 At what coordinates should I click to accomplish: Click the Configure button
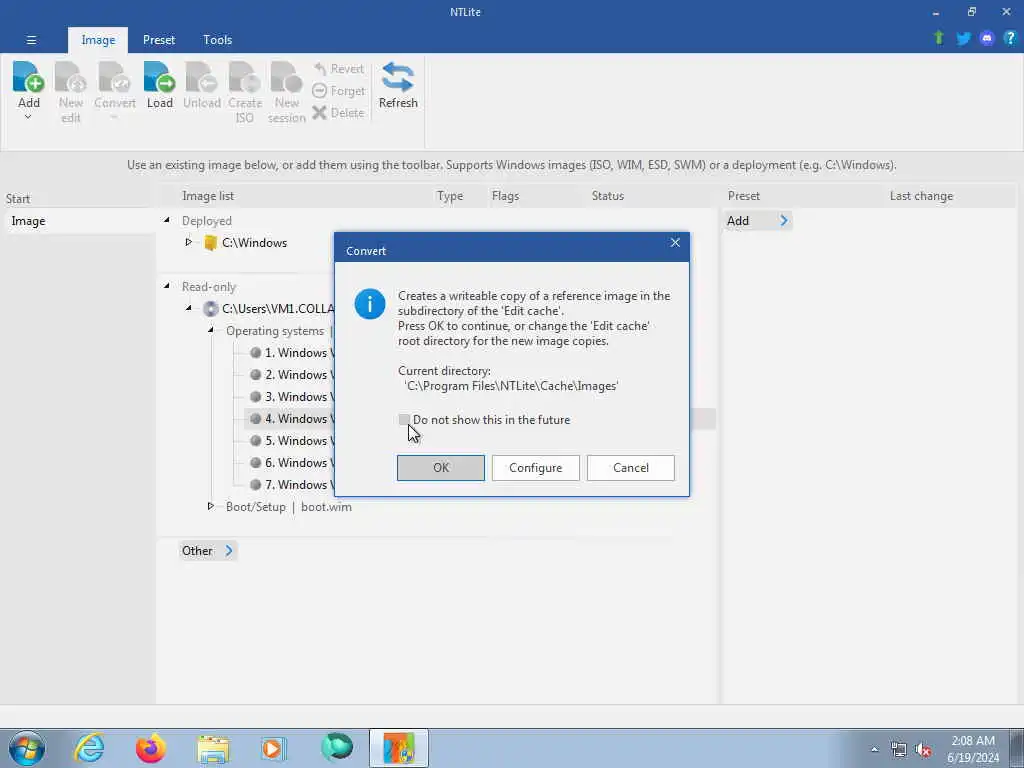(x=536, y=468)
